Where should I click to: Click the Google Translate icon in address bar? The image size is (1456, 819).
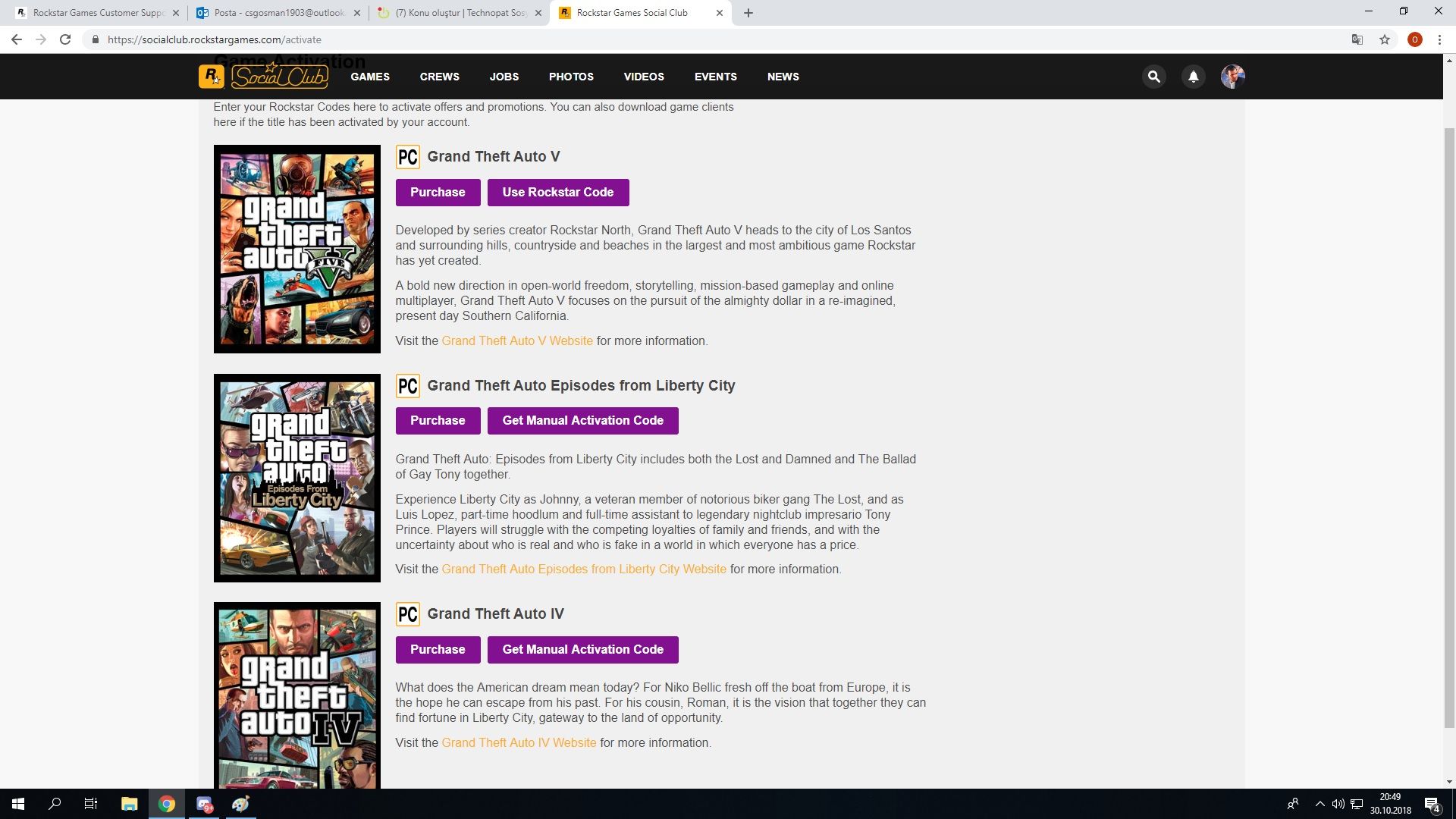(1357, 39)
